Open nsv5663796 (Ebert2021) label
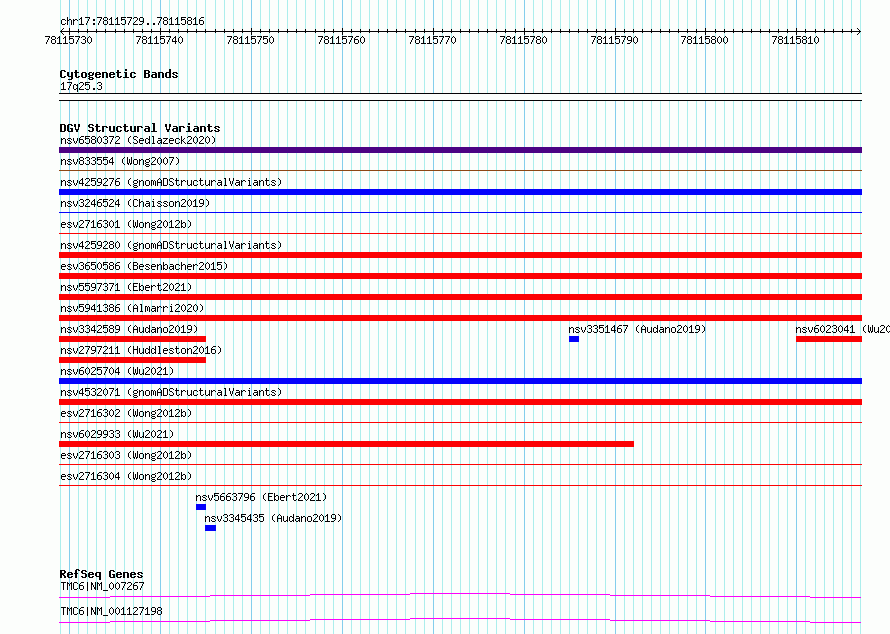Viewport: 890px width, 634px height. point(261,497)
